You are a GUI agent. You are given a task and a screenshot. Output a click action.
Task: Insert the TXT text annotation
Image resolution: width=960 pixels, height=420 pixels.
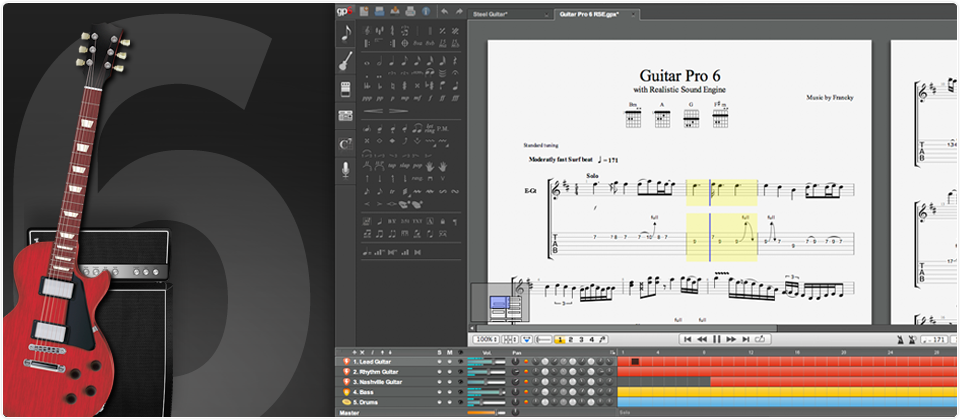tap(418, 222)
